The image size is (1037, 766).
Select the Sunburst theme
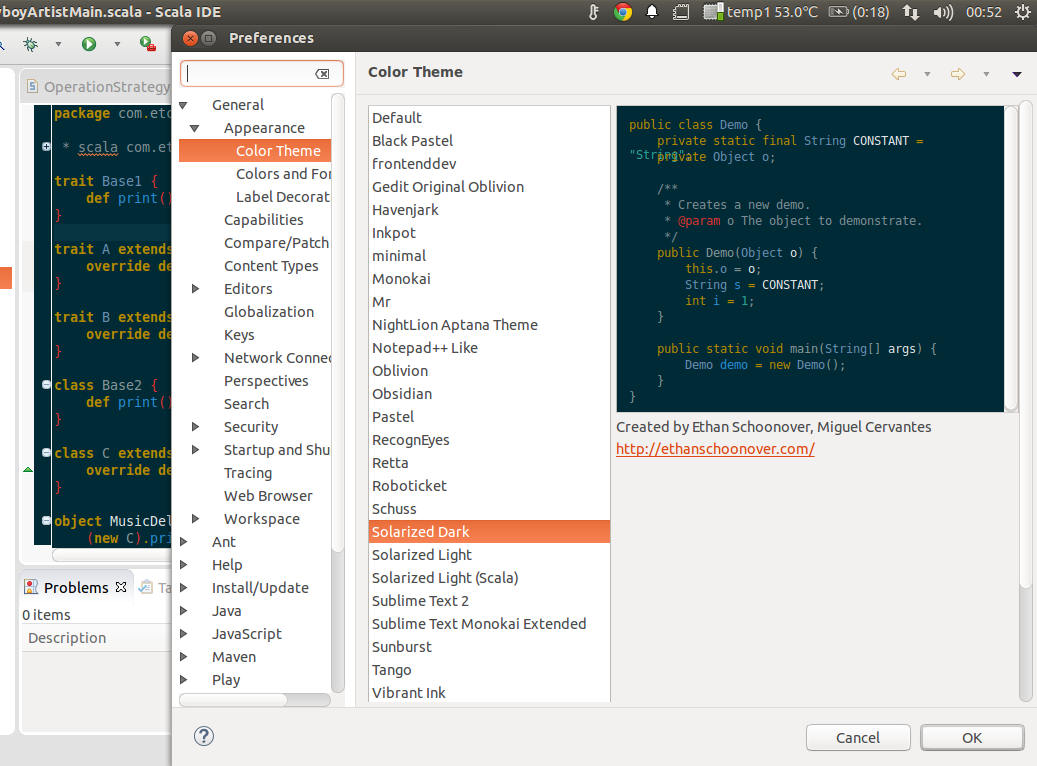pos(489,647)
